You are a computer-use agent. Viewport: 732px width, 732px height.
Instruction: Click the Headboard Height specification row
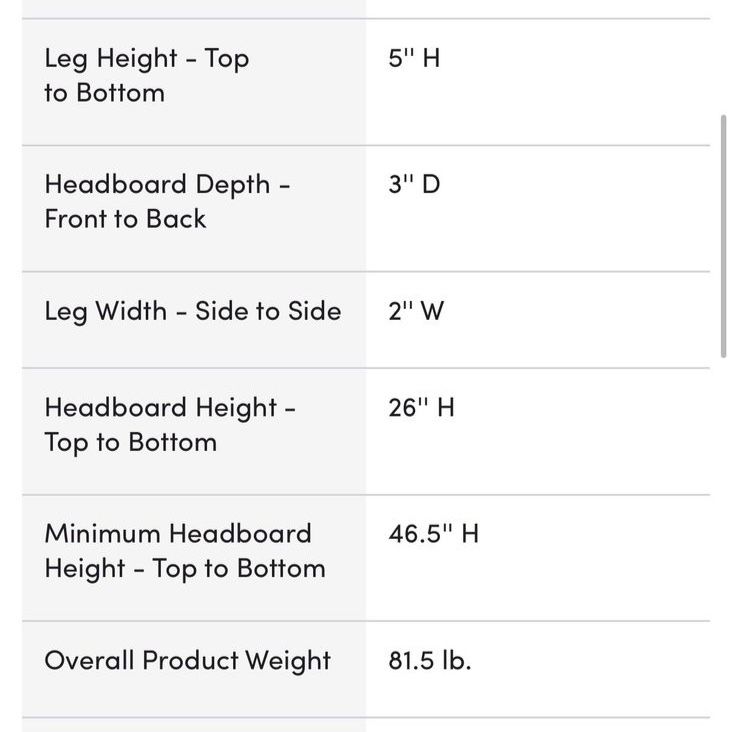tap(366, 431)
